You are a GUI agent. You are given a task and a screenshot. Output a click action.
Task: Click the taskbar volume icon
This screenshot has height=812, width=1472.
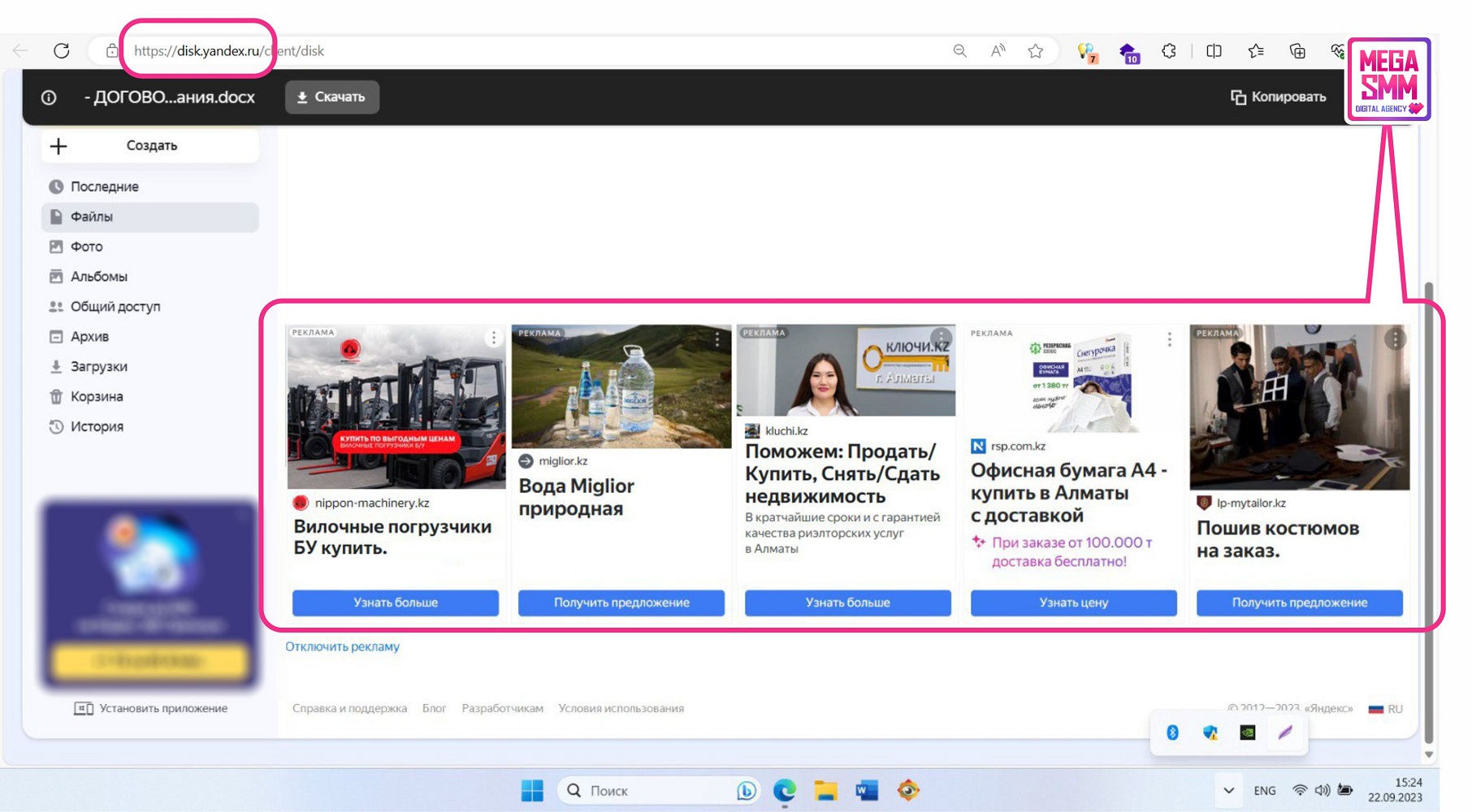1323,791
